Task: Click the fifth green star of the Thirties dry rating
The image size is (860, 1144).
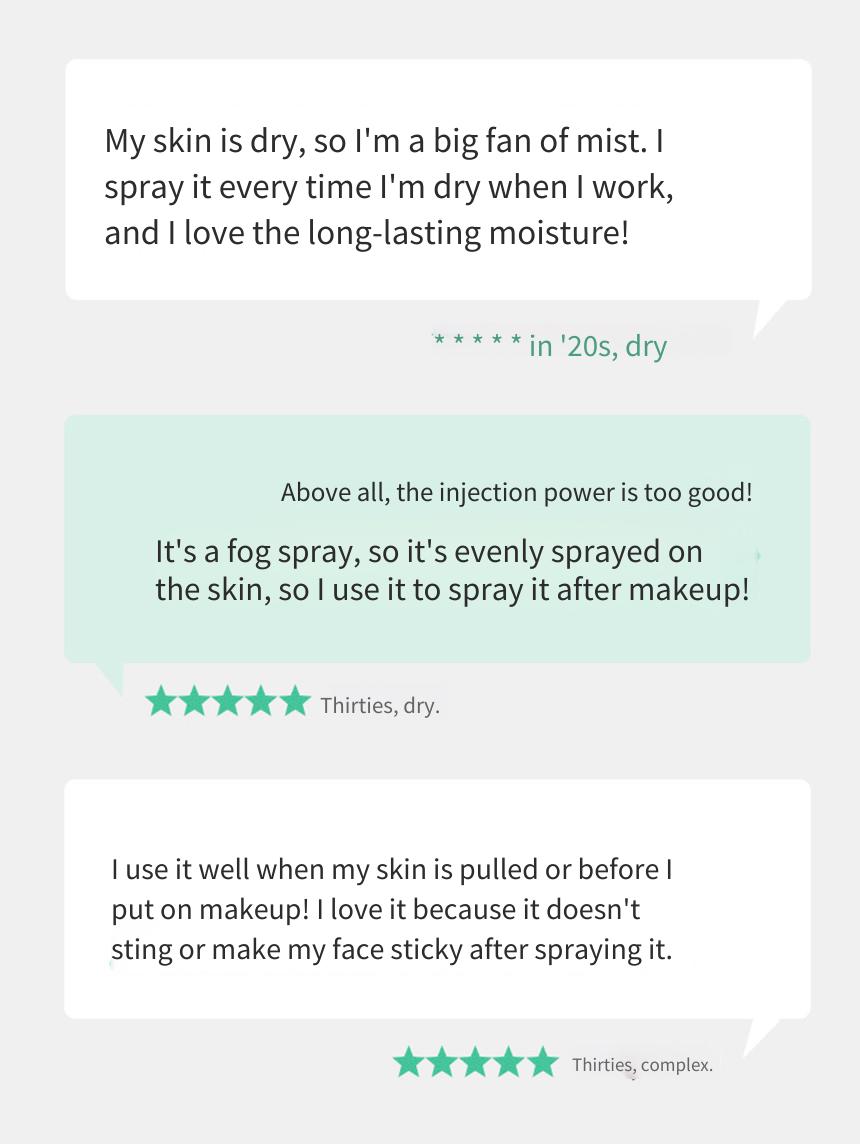Action: (x=295, y=701)
